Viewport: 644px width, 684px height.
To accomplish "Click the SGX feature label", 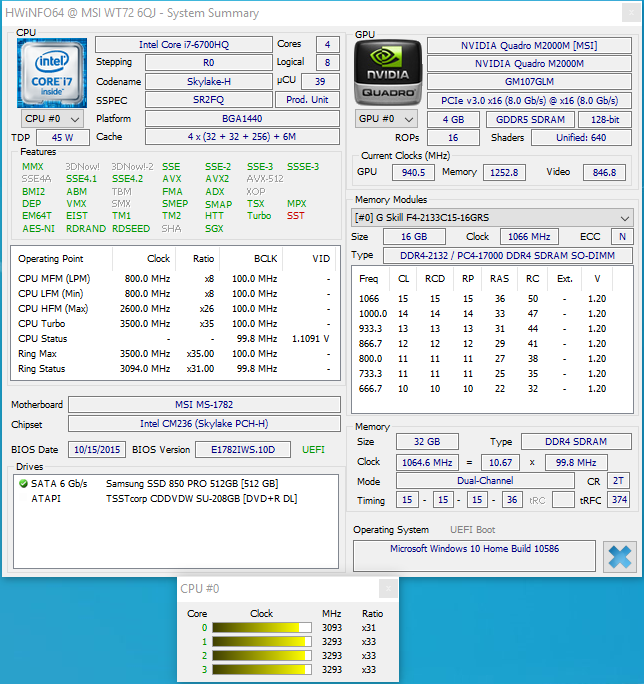I will pyautogui.click(x=214, y=229).
